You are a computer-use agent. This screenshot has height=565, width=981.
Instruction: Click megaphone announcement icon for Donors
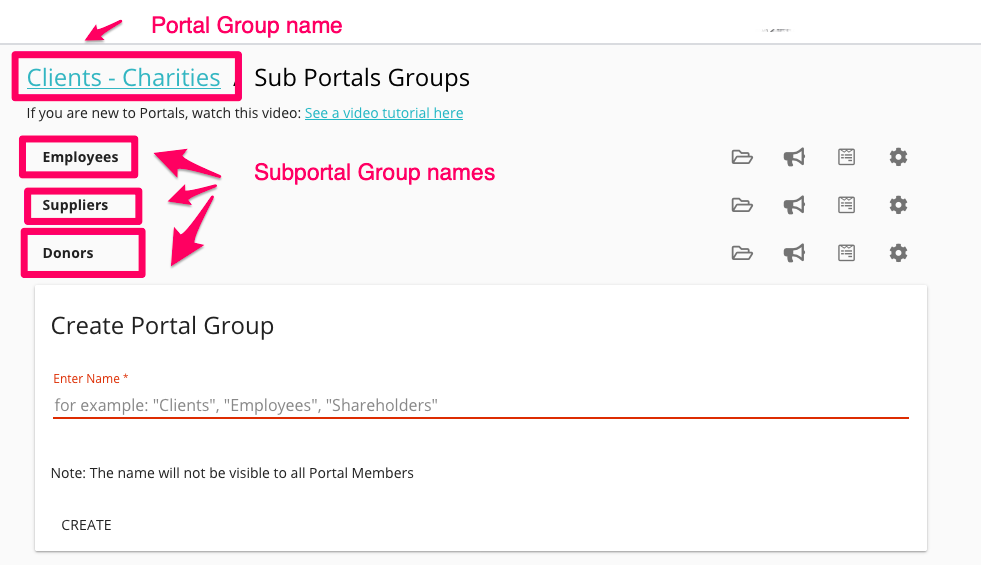tap(794, 253)
